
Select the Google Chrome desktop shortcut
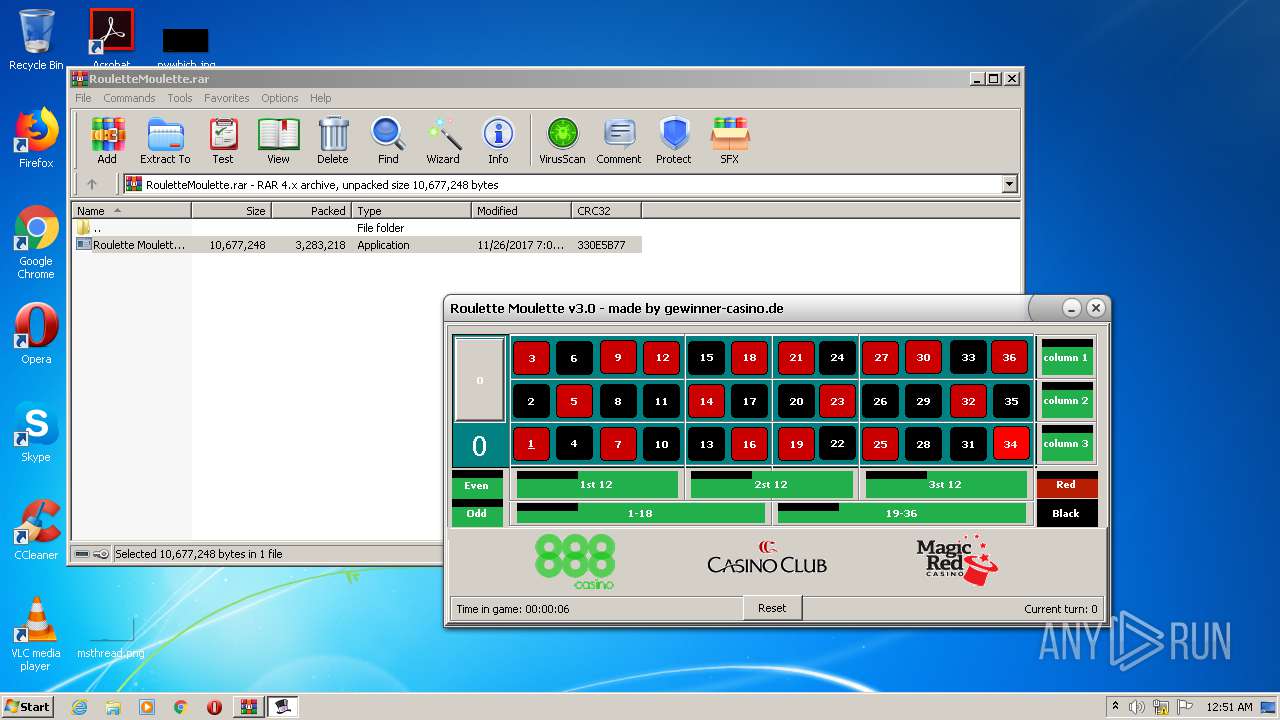(x=36, y=243)
